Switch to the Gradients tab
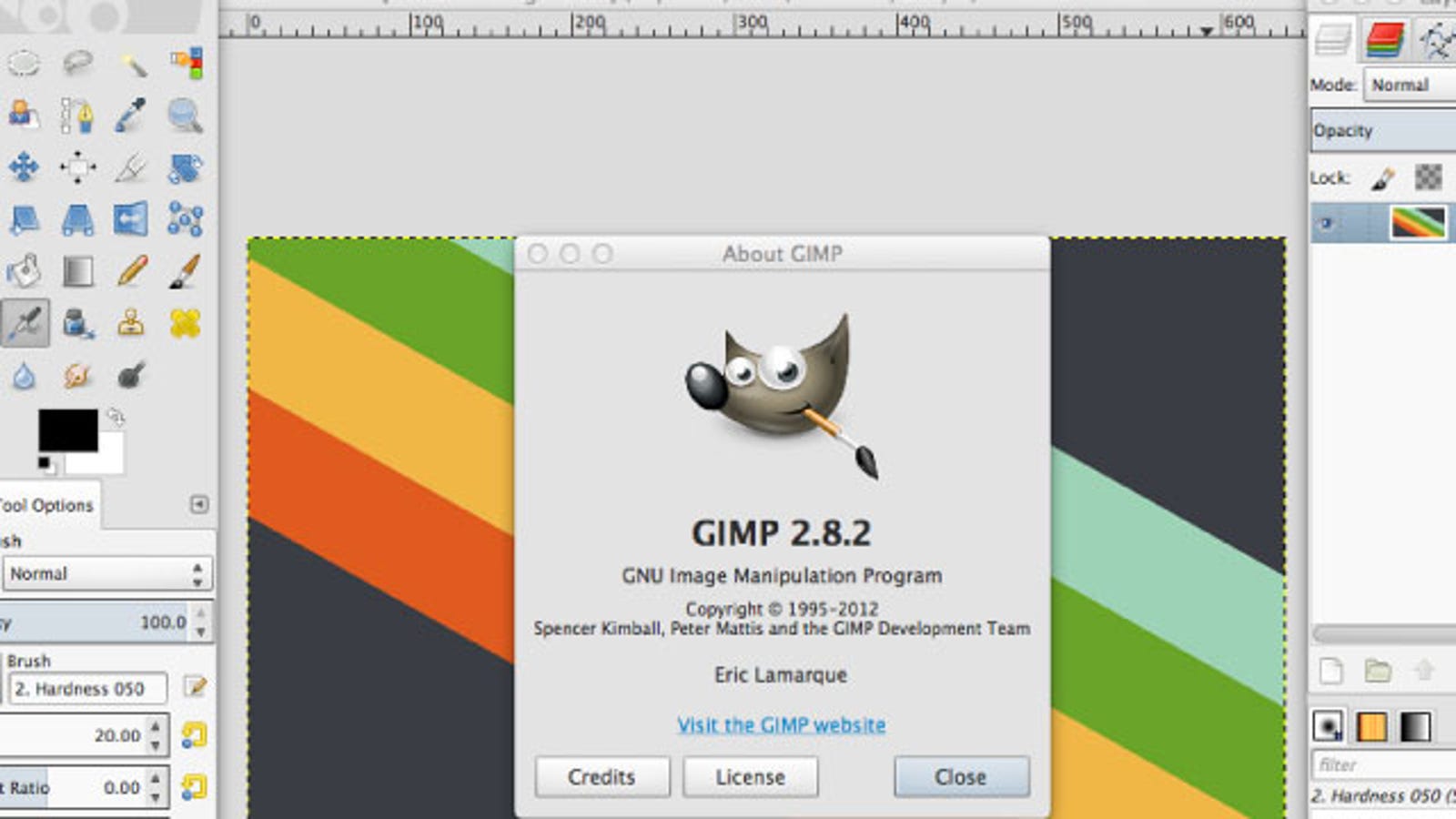This screenshot has height=819, width=1456. (x=1415, y=726)
